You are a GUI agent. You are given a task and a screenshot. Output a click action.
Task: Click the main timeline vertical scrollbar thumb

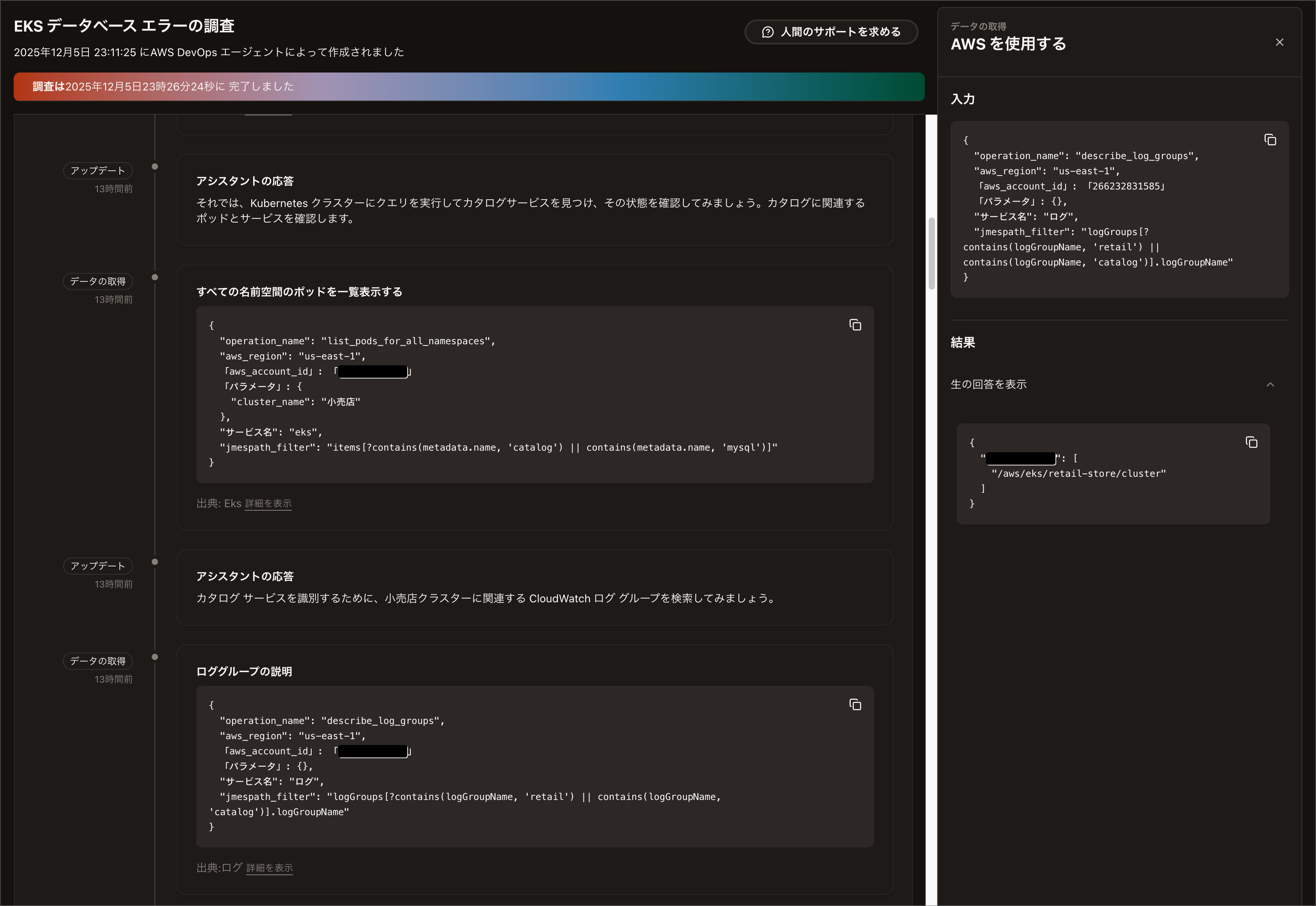click(931, 253)
